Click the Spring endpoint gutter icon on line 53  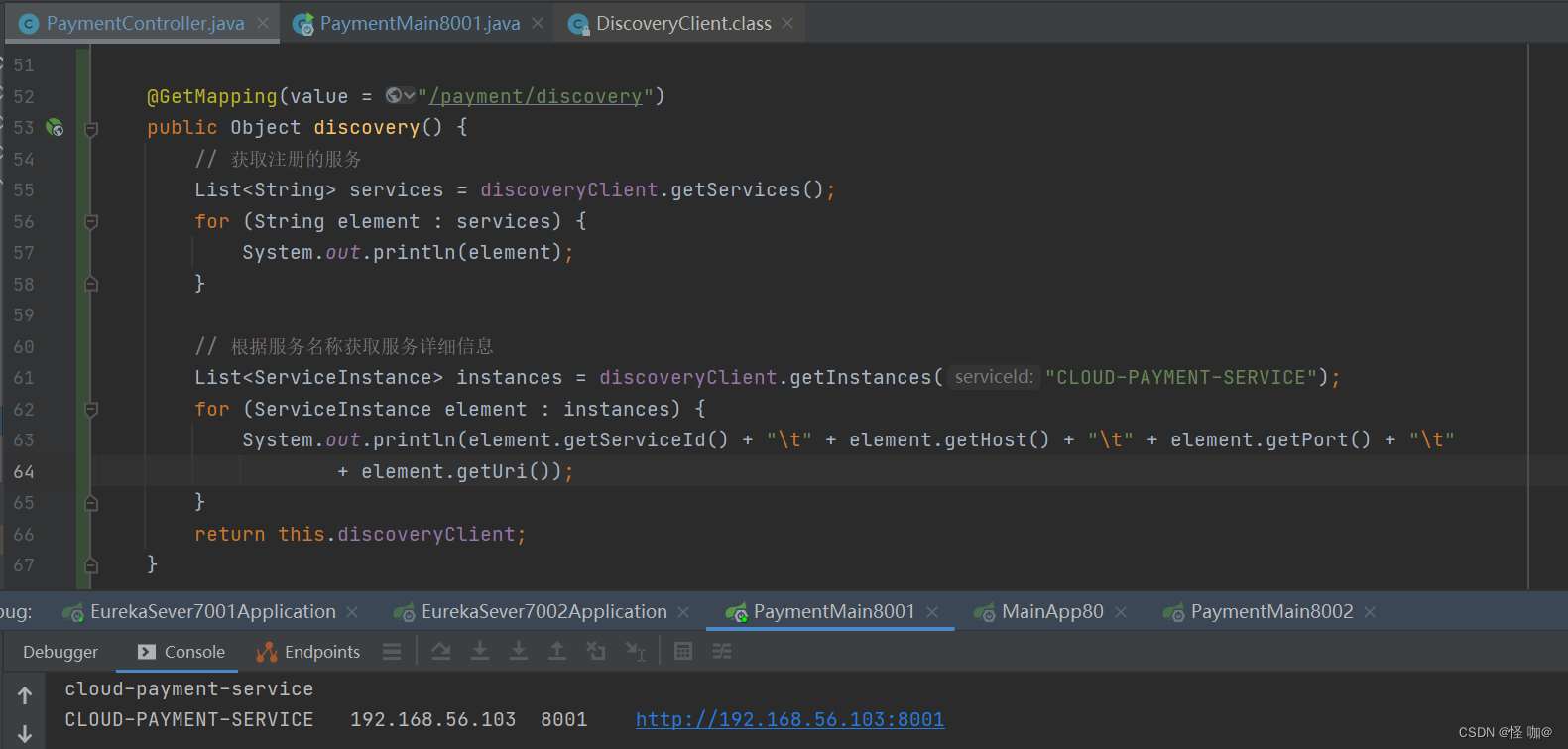[56, 127]
